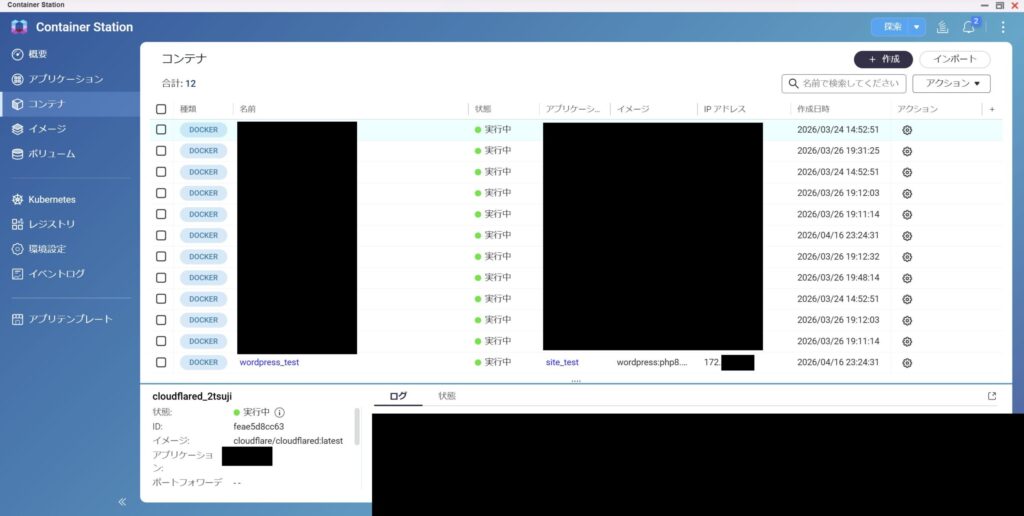1024x516 pixels.
Task: Open アプリケーション in the sidebar
Action: pyautogui.click(x=65, y=79)
